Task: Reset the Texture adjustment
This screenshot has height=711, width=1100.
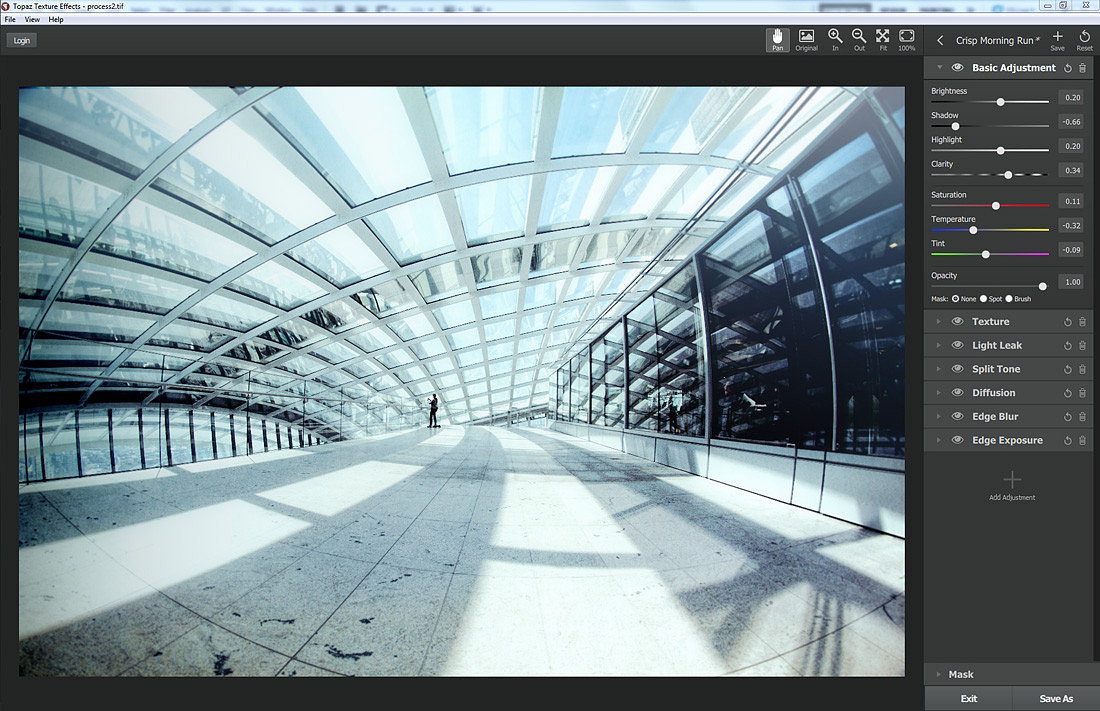Action: click(x=1068, y=322)
